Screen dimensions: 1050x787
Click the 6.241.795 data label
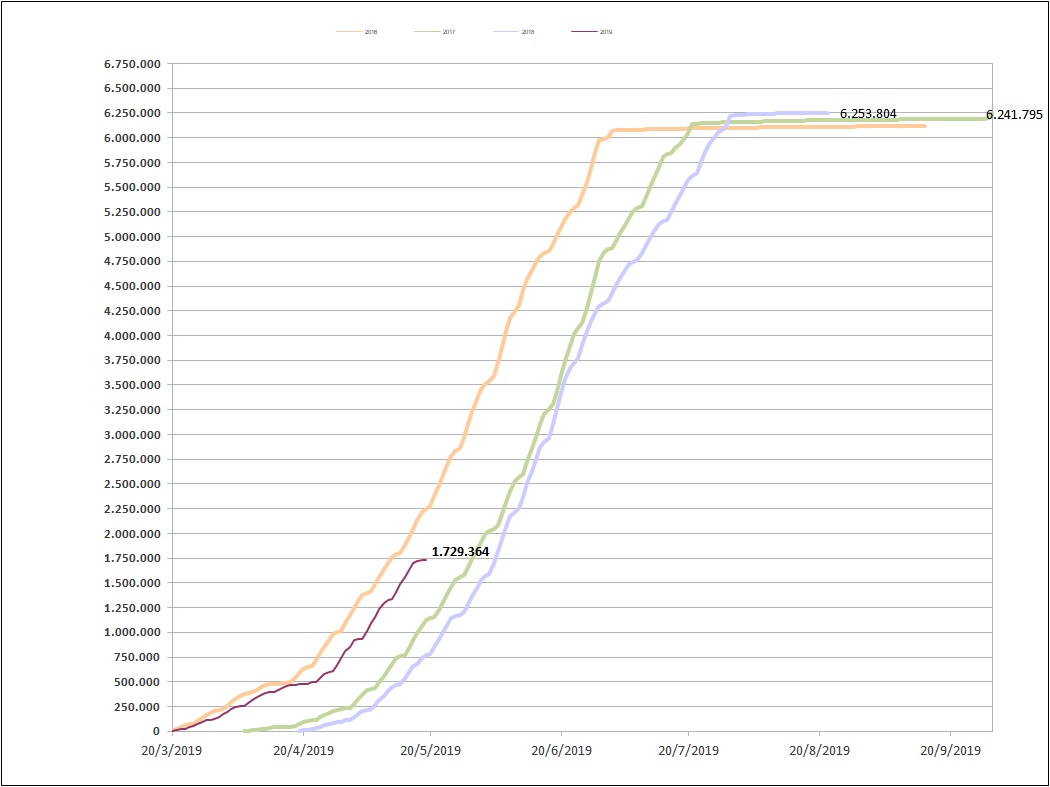tap(1015, 115)
